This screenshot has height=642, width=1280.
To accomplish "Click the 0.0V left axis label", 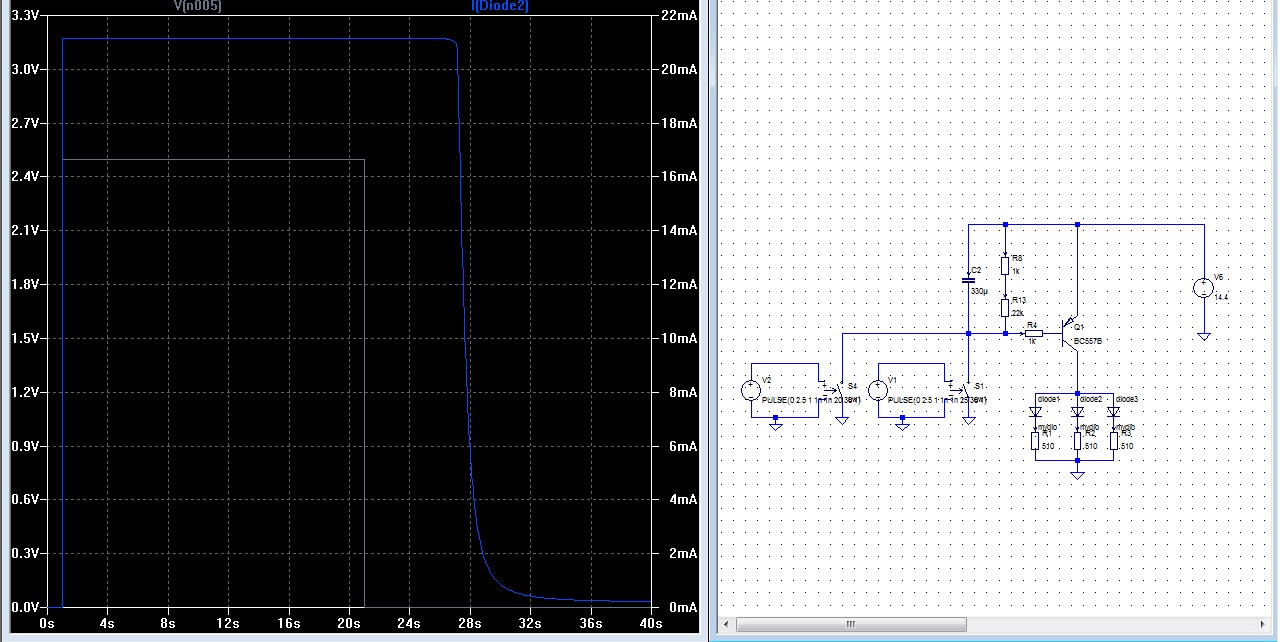I will coord(24,607).
